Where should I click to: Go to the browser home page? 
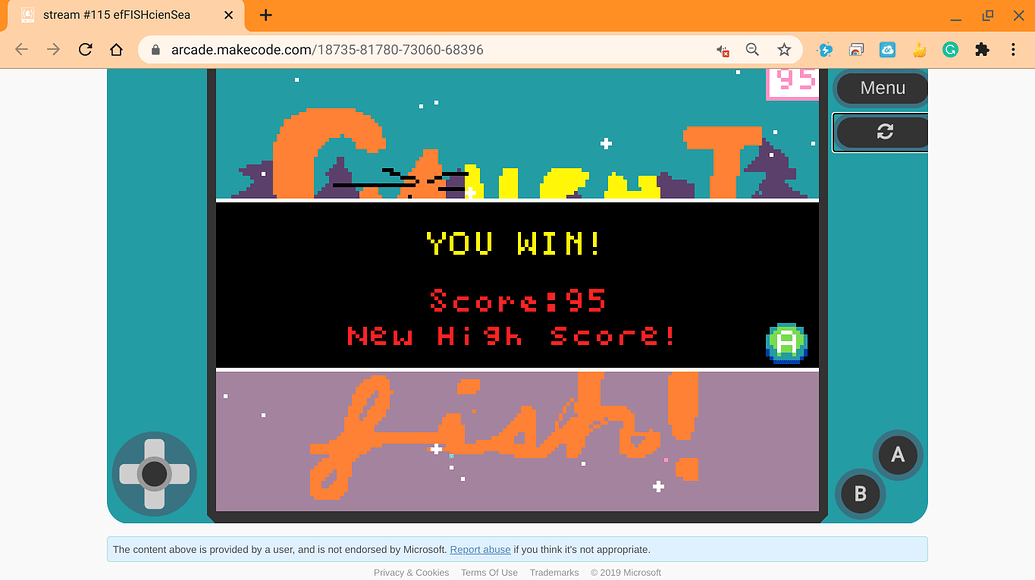click(116, 48)
